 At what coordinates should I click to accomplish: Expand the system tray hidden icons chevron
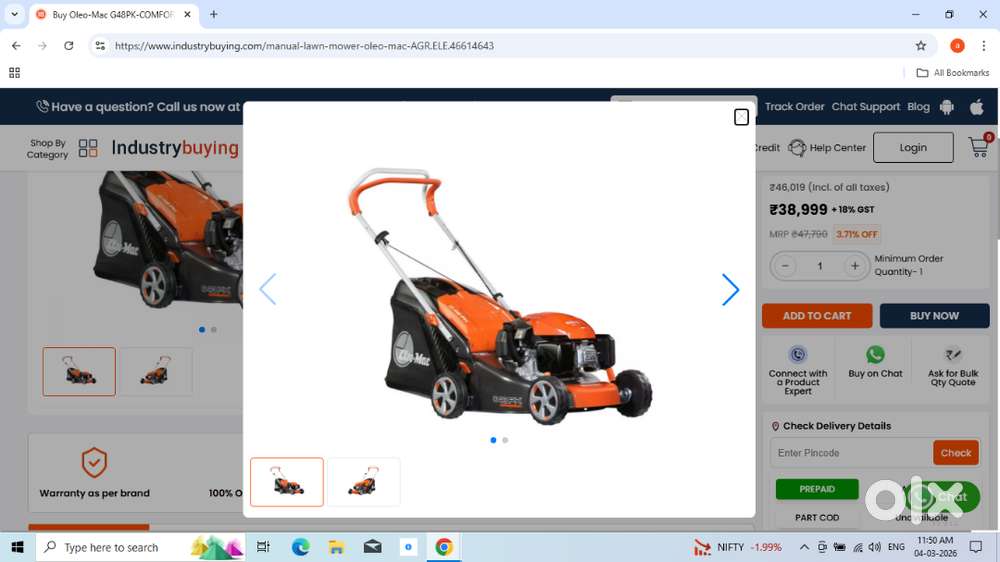coord(803,548)
